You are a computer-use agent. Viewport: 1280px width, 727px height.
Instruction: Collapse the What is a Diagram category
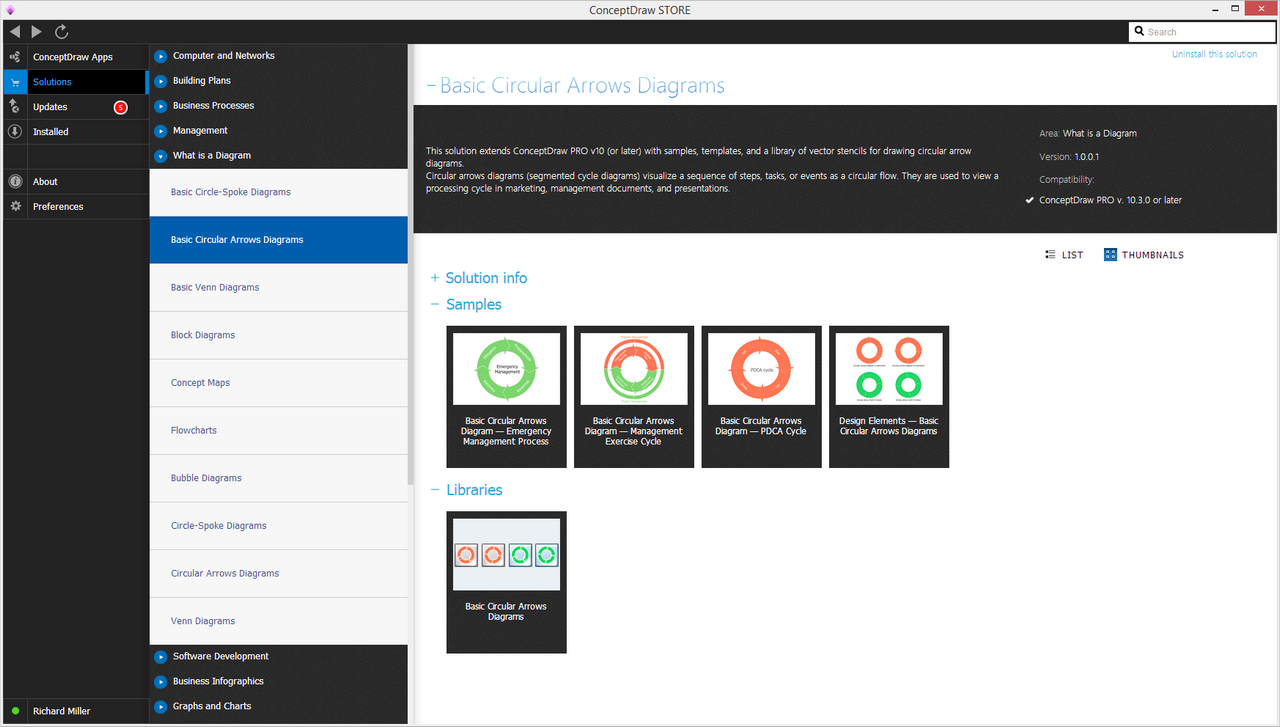tap(161, 156)
